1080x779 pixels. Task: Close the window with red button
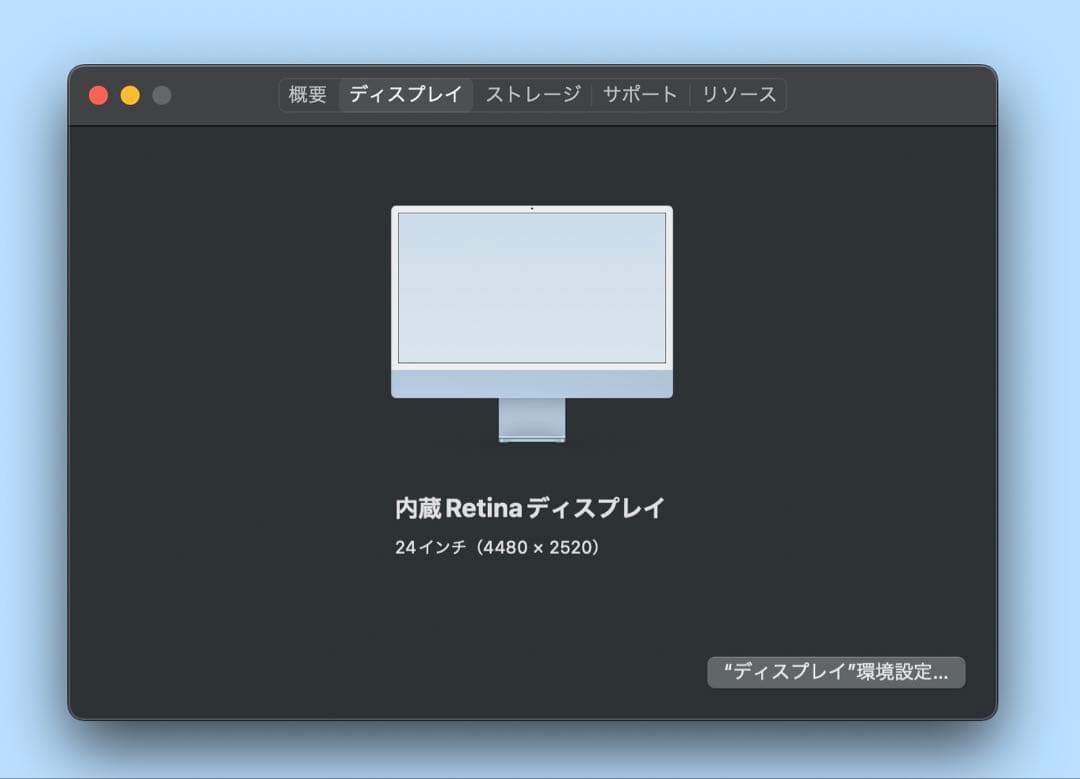click(98, 95)
